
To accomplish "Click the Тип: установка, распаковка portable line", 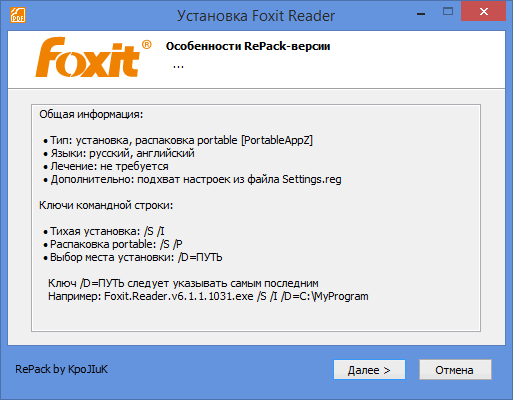I will (178, 140).
